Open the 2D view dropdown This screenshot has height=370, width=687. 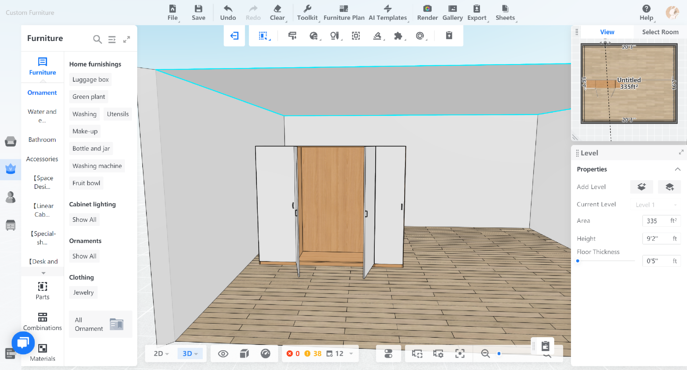click(161, 354)
